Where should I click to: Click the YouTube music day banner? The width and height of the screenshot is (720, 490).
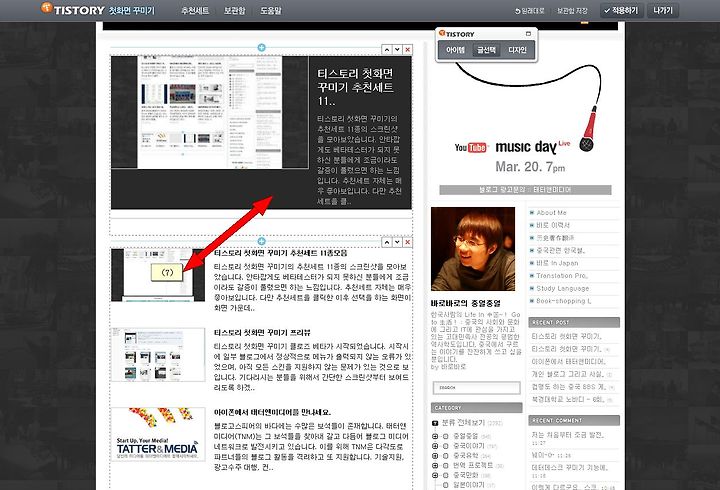(525, 119)
